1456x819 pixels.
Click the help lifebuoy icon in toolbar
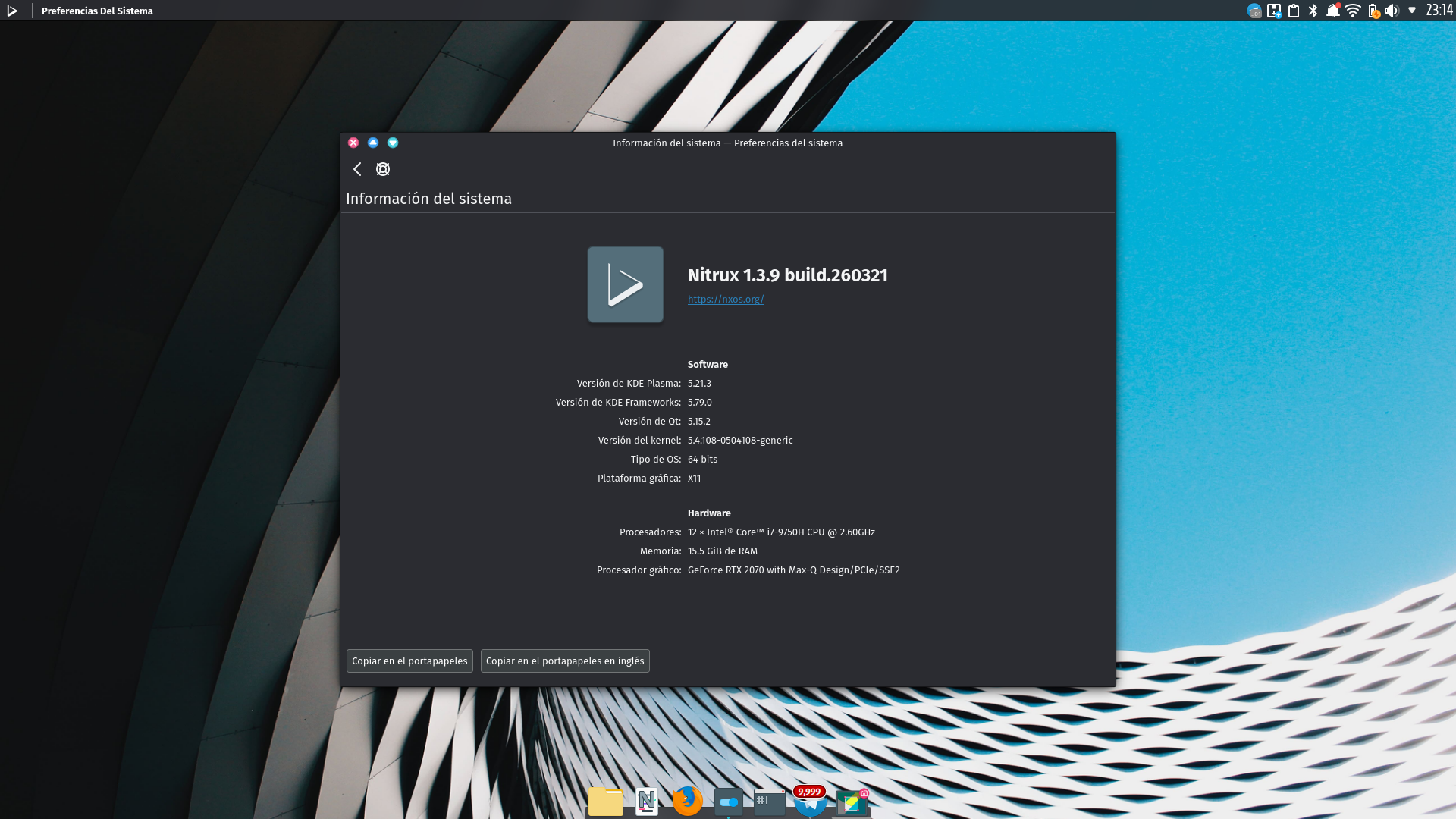383,169
